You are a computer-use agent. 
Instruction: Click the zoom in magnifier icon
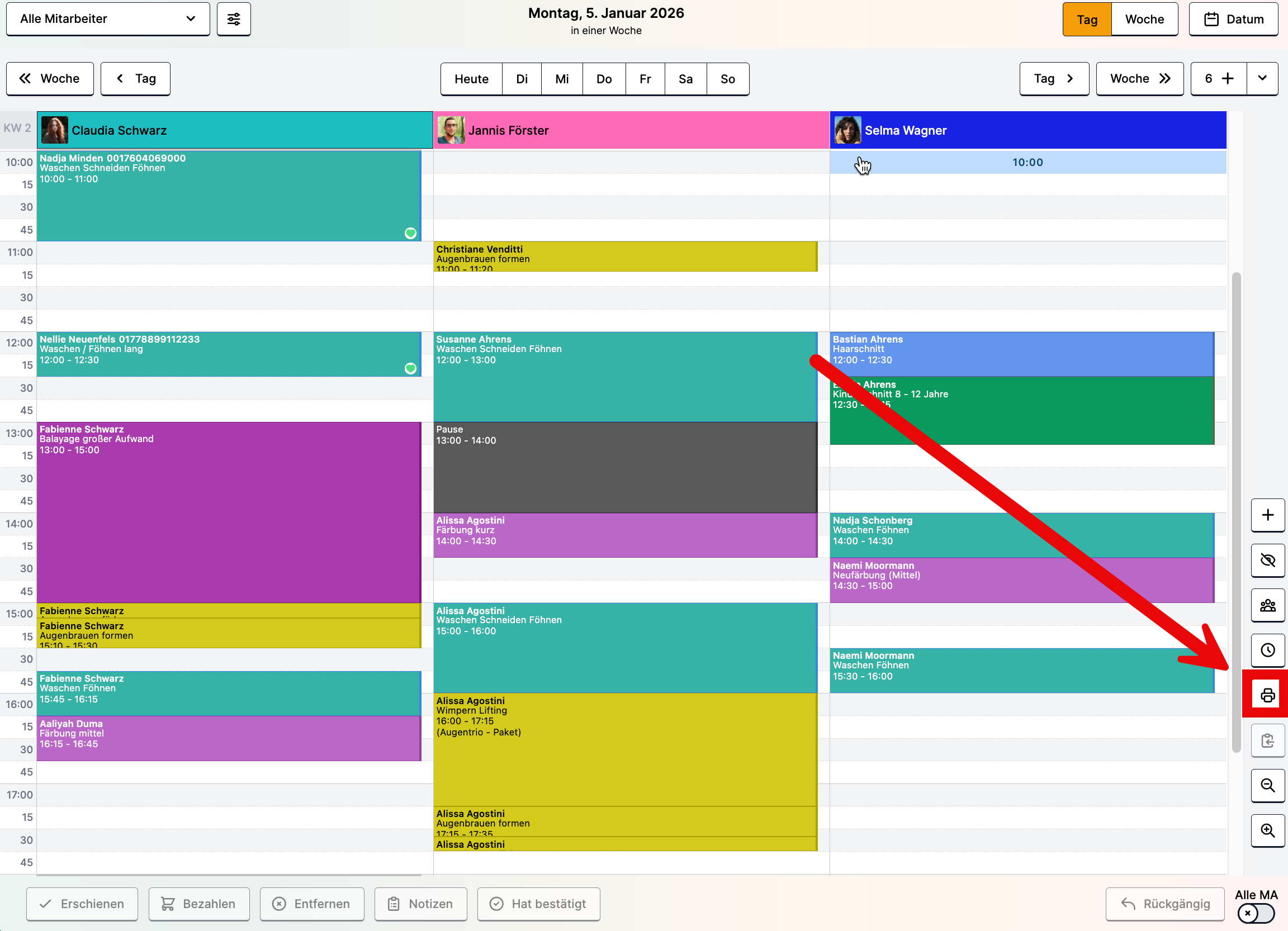point(1267,830)
